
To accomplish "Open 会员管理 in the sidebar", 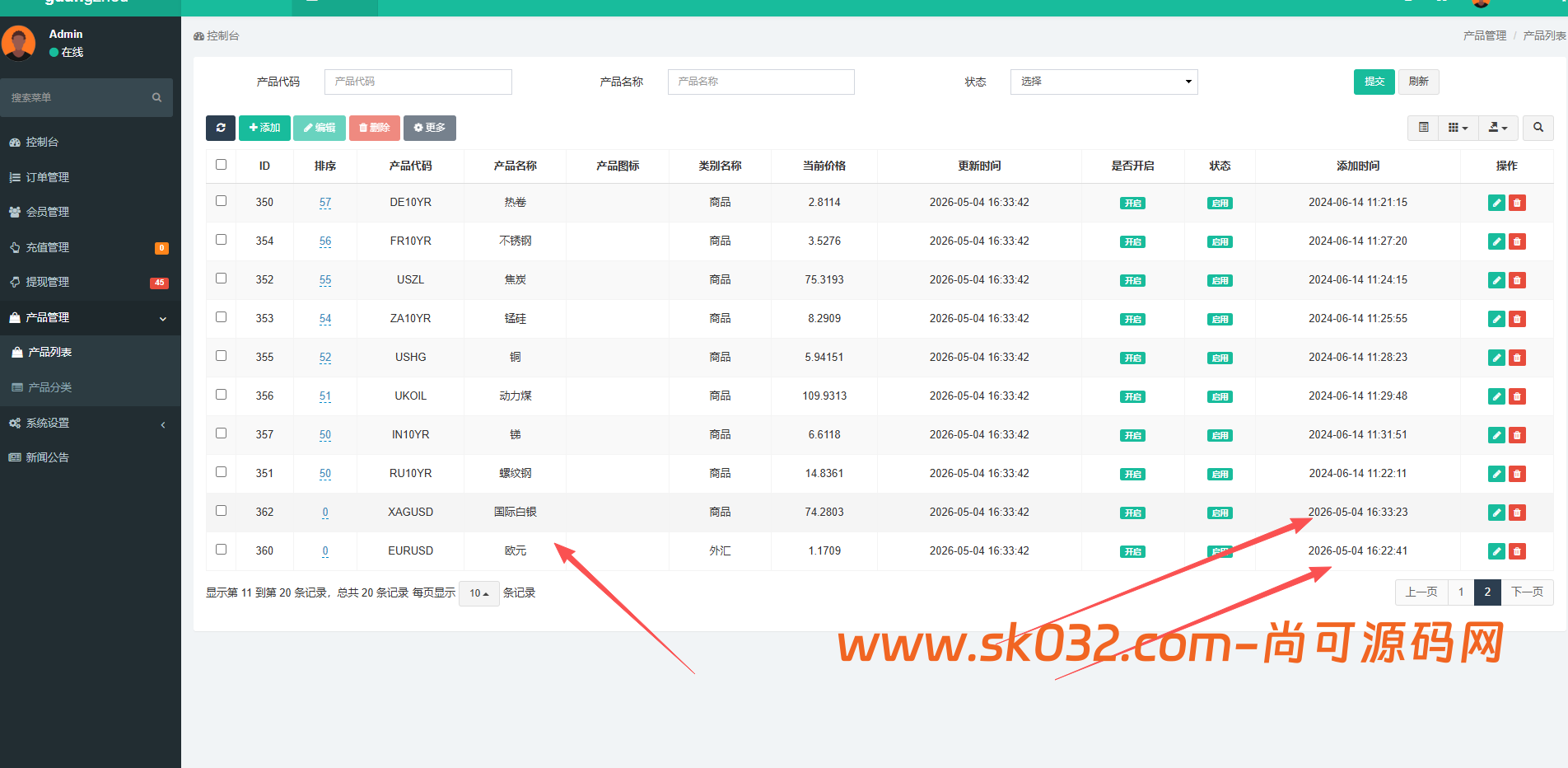I will click(x=91, y=213).
